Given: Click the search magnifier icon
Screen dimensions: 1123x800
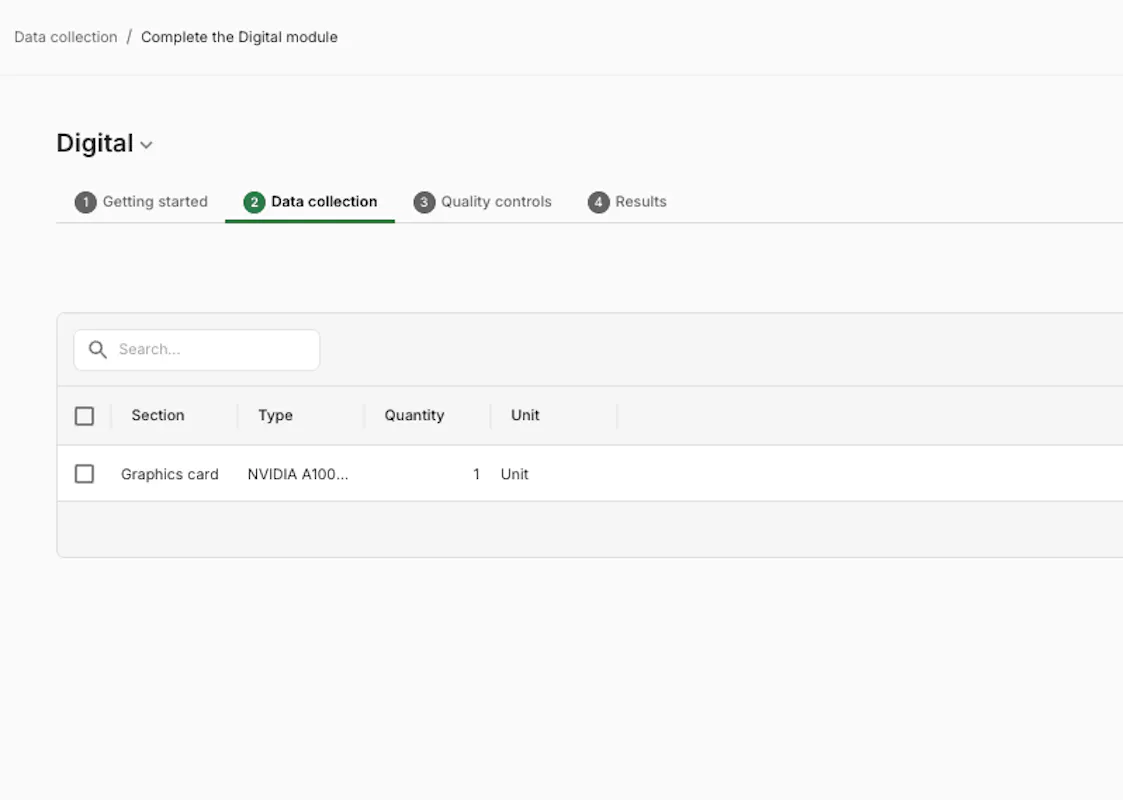Looking at the screenshot, I should pyautogui.click(x=97, y=350).
